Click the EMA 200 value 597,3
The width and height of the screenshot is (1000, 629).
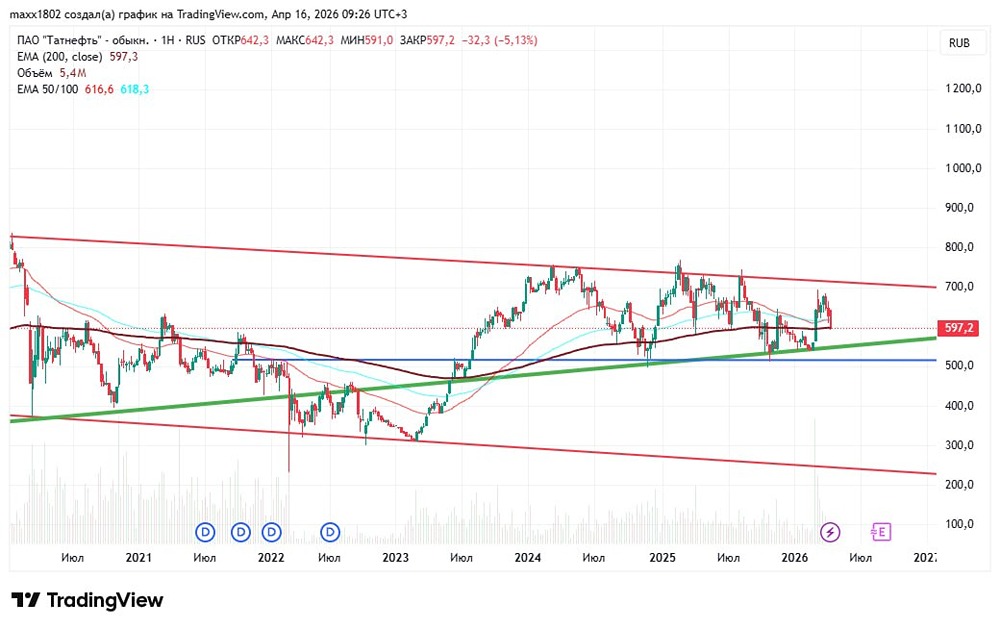(124, 57)
